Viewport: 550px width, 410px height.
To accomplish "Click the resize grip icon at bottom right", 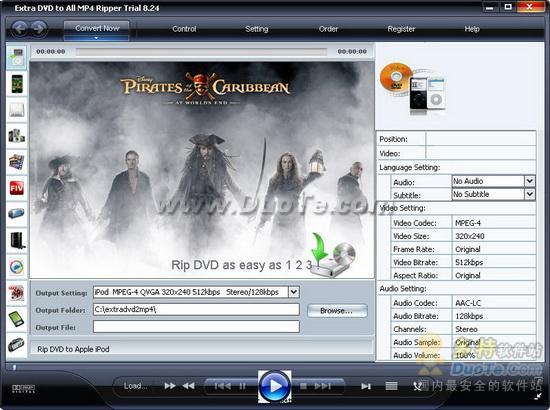I will [x=538, y=396].
